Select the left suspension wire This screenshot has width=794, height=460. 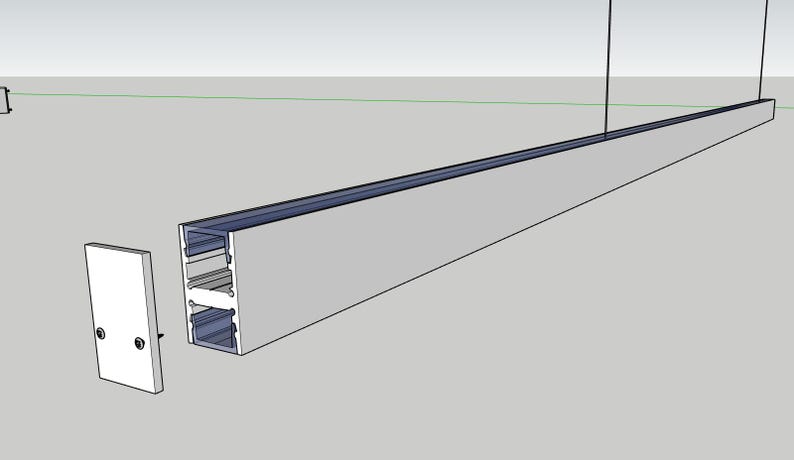click(608, 68)
